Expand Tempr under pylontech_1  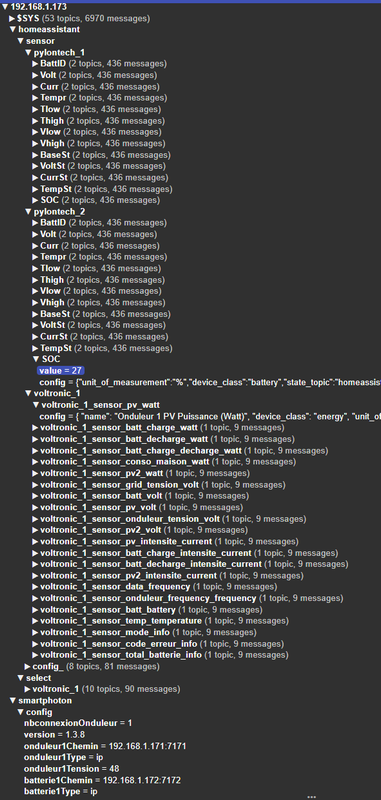[35, 98]
